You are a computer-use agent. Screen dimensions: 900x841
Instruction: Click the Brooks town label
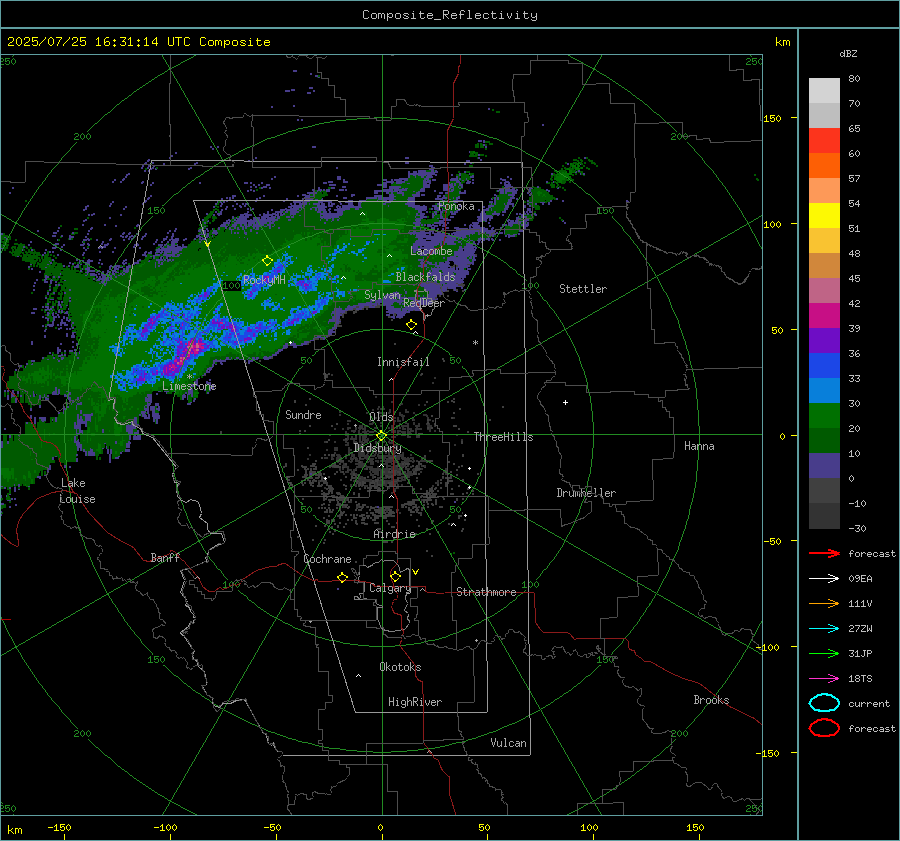[711, 700]
